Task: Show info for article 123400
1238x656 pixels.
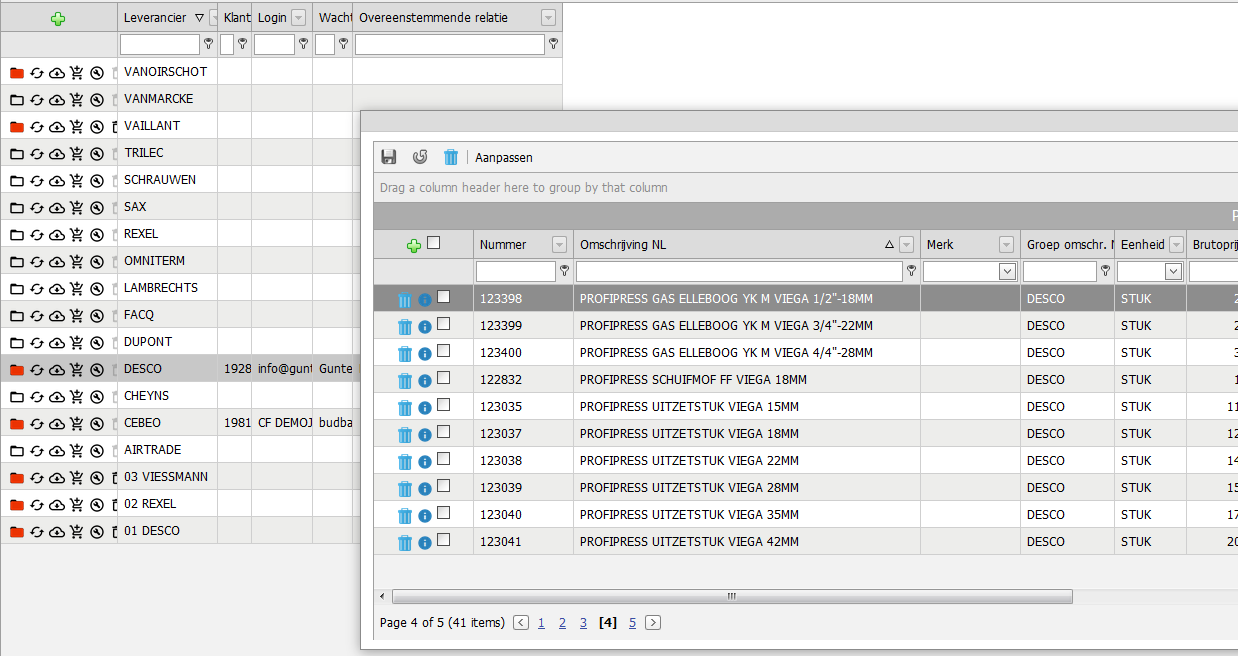Action: coord(425,353)
